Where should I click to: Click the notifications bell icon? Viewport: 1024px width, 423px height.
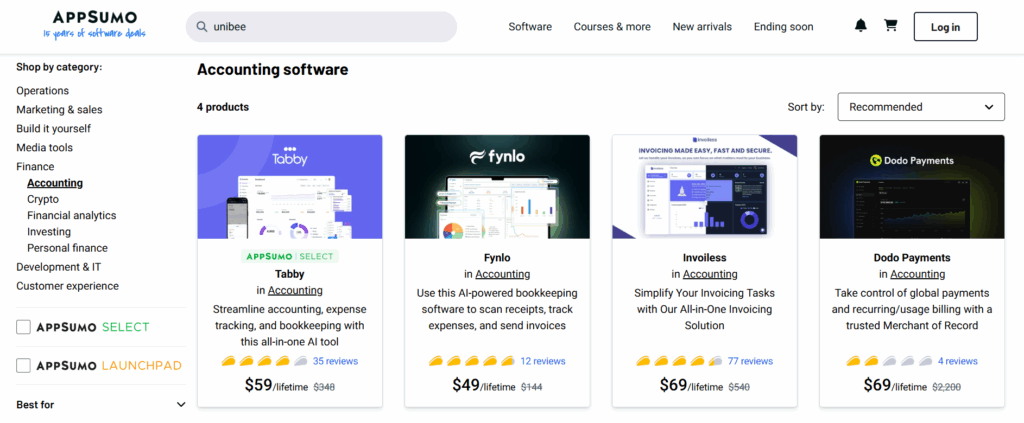point(861,26)
